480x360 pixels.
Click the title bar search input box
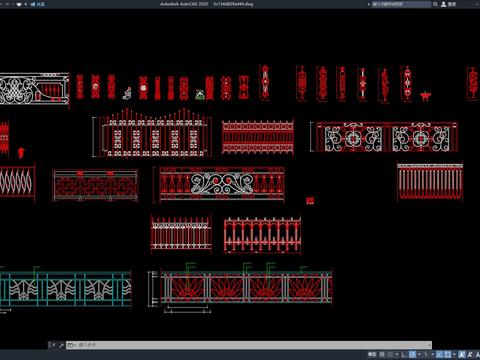pyautogui.click(x=402, y=4)
